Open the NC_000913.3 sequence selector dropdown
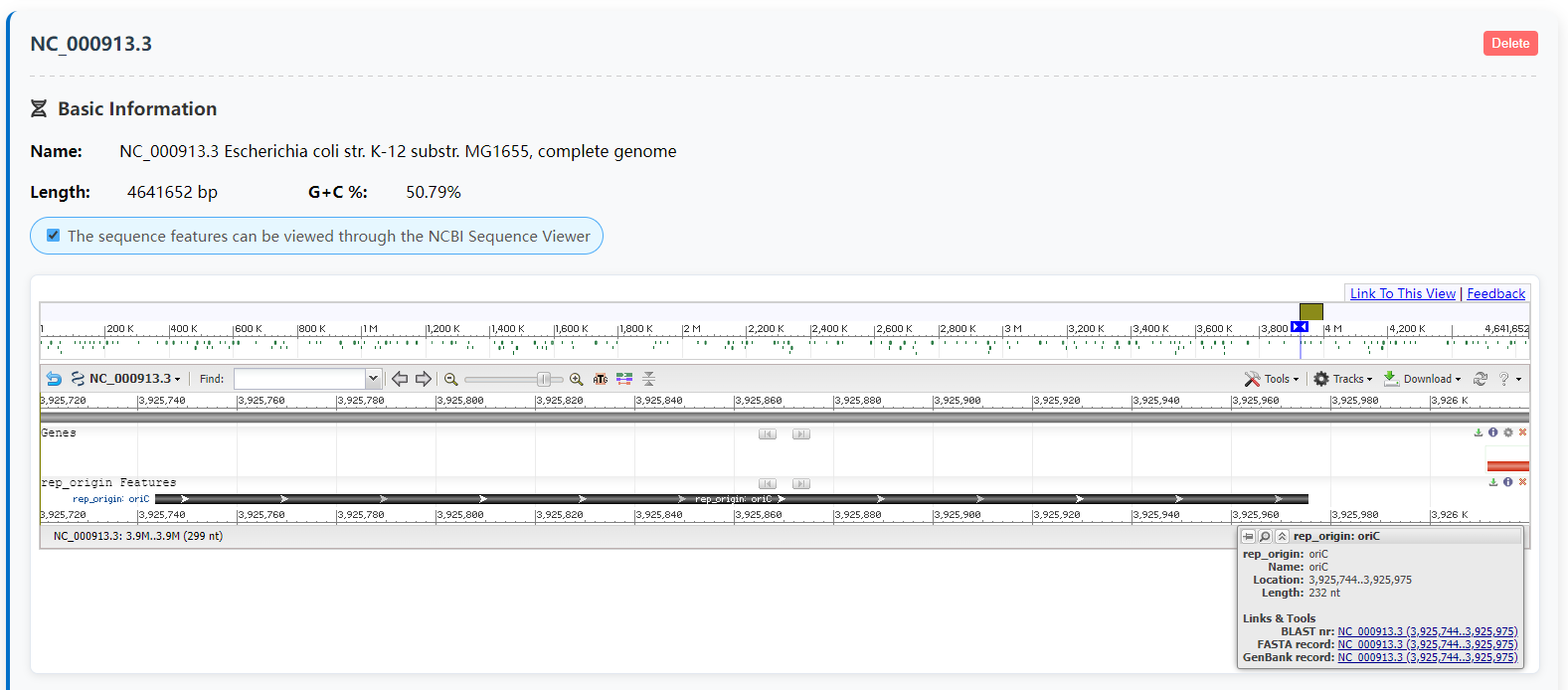Screen dimensions: 1568x690 [x=126, y=379]
